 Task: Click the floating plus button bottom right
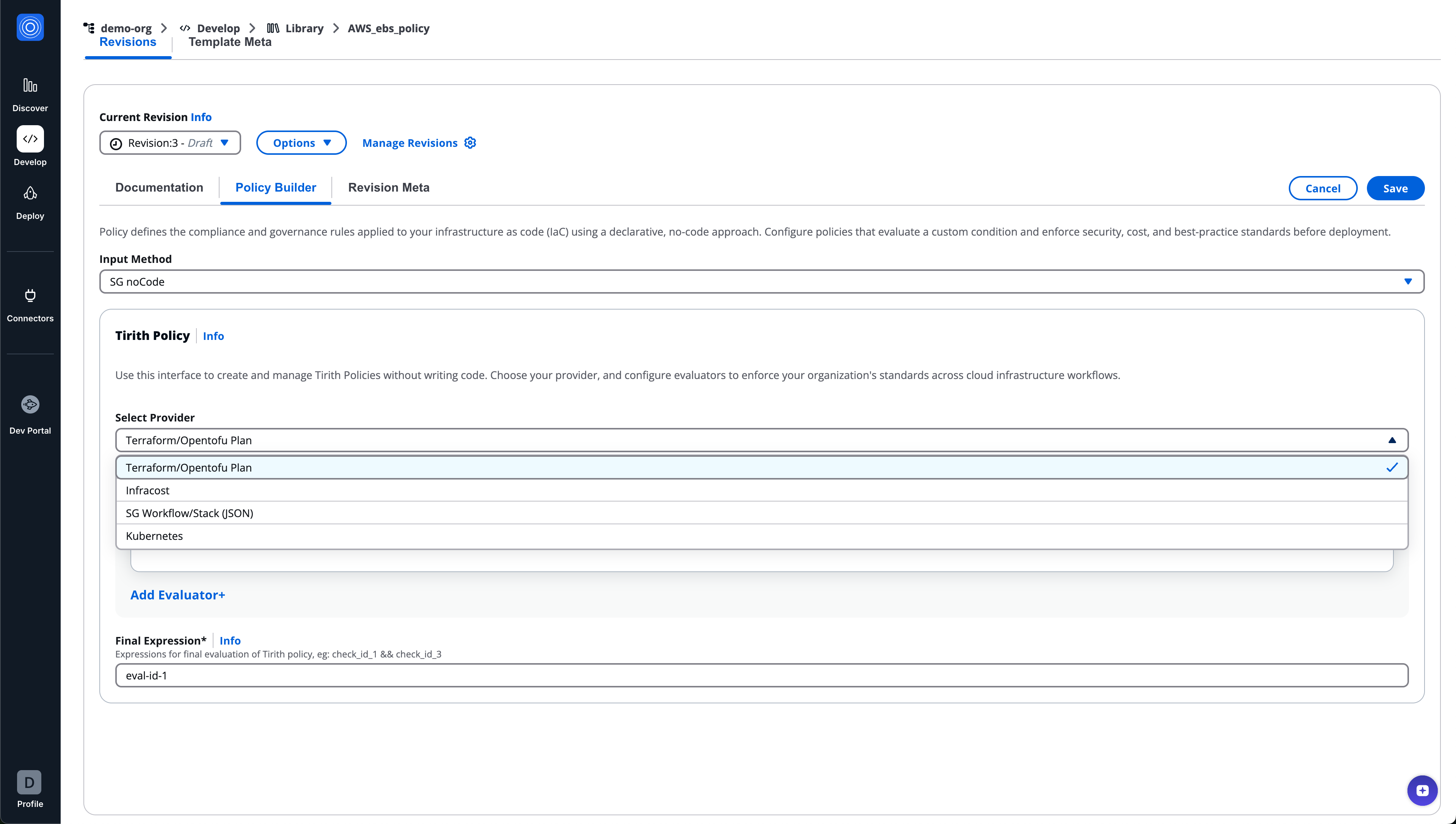(x=1423, y=790)
